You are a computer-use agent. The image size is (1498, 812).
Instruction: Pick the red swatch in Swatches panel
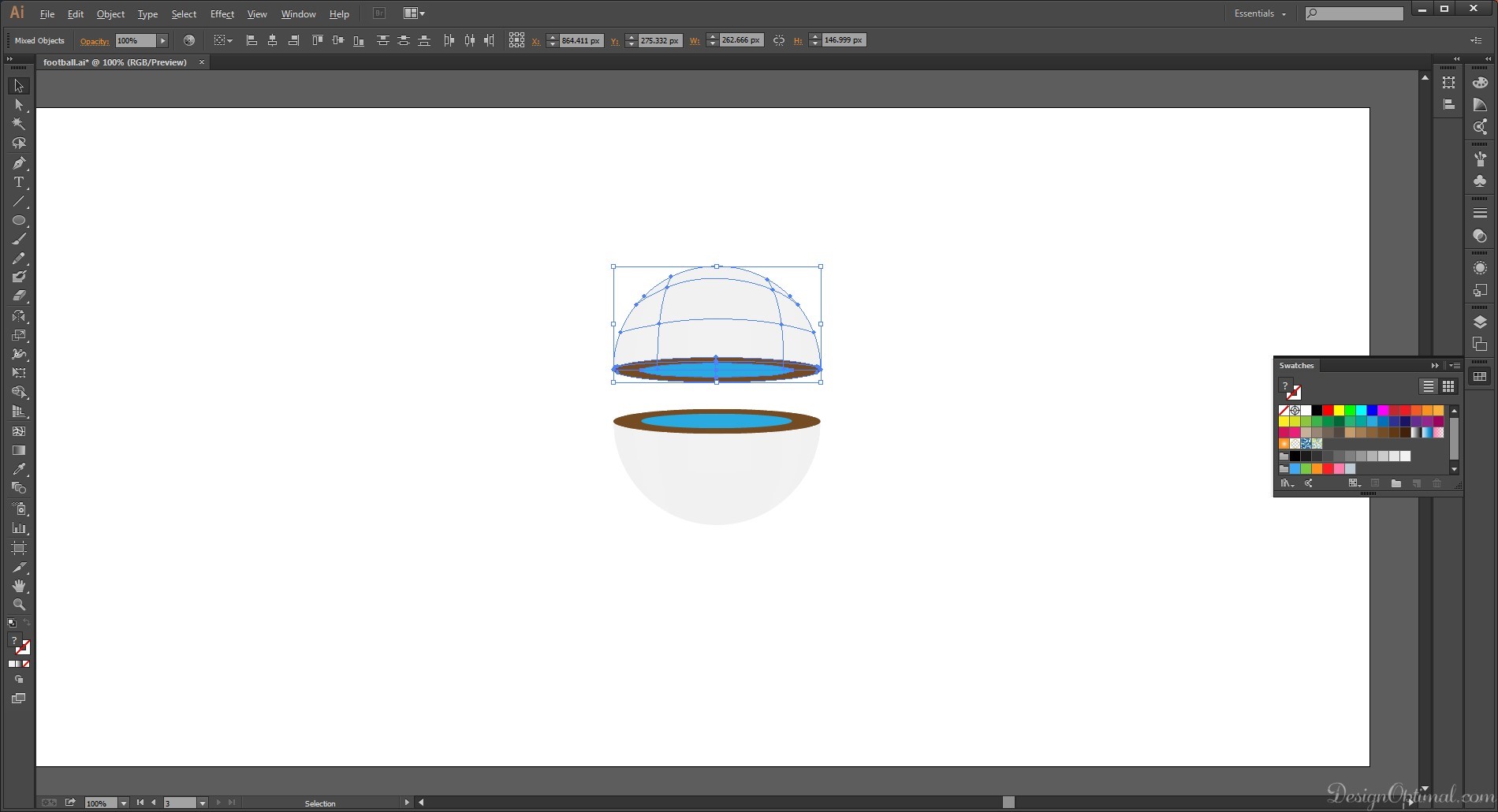click(1328, 411)
